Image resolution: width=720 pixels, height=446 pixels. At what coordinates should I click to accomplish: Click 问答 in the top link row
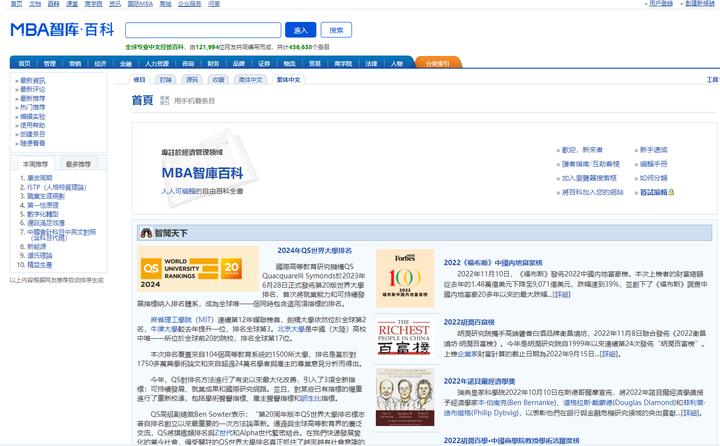214,3
